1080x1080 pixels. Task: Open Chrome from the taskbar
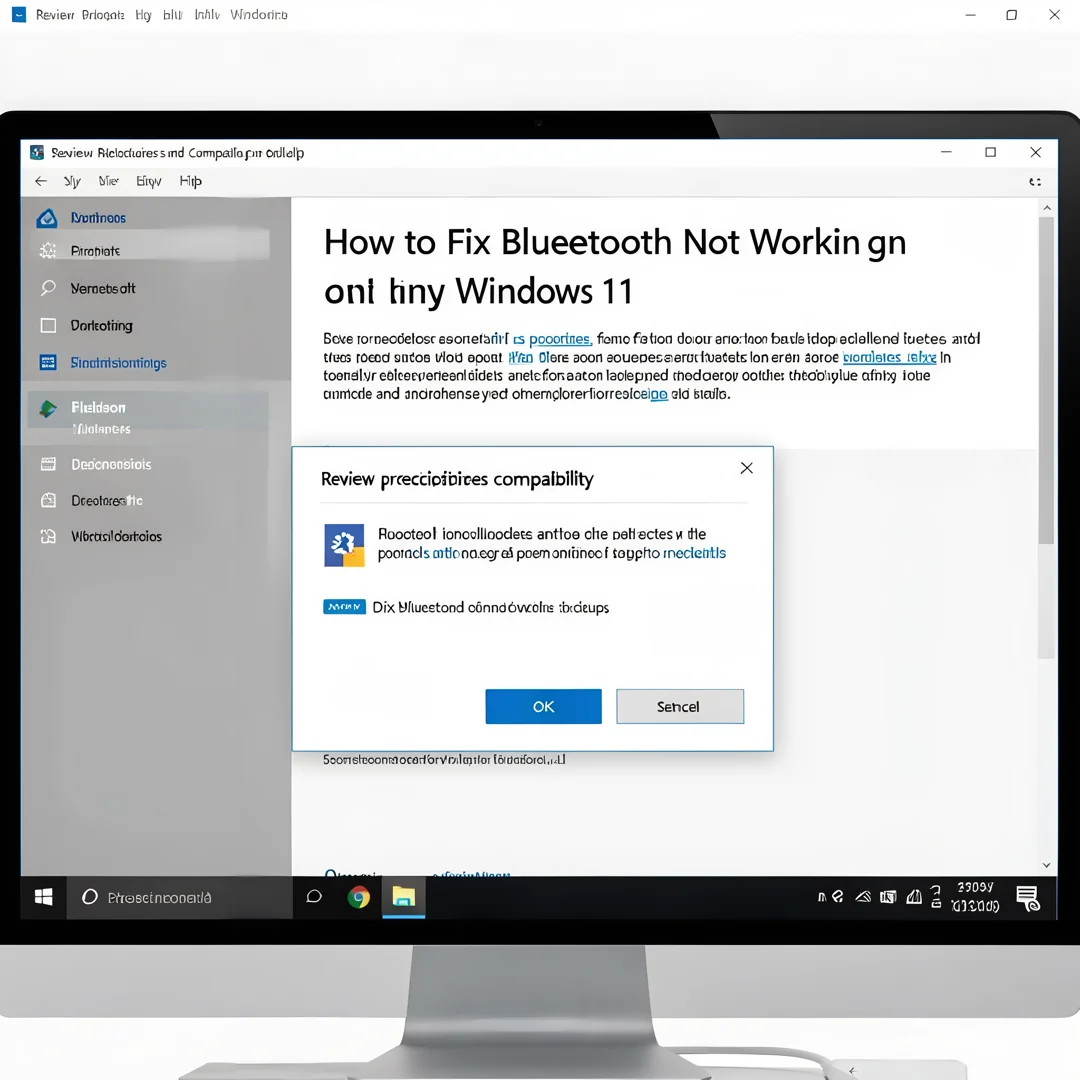(x=358, y=897)
